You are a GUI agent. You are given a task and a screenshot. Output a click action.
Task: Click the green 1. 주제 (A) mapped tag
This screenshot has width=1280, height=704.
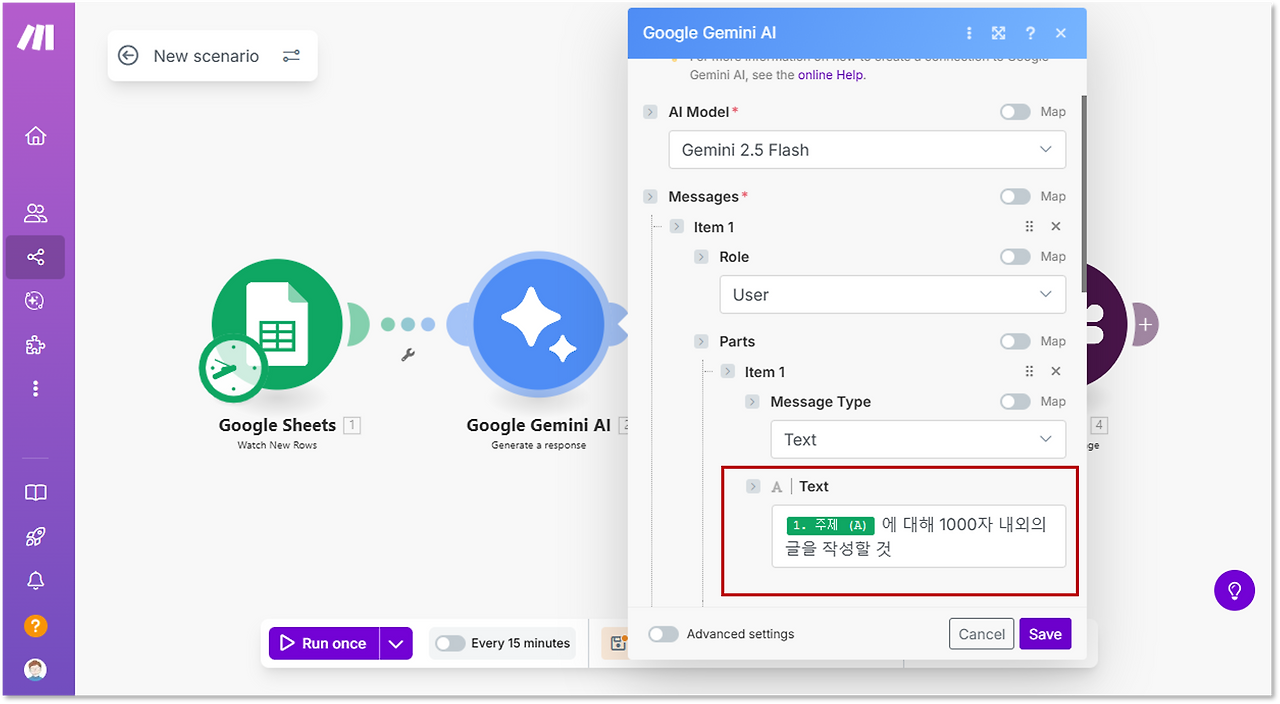831,525
